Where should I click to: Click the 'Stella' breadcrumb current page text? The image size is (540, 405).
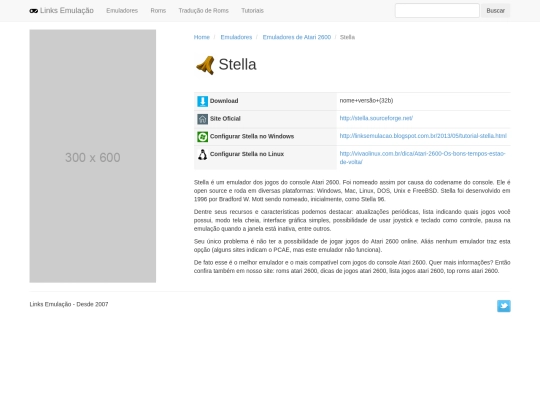tap(347, 37)
